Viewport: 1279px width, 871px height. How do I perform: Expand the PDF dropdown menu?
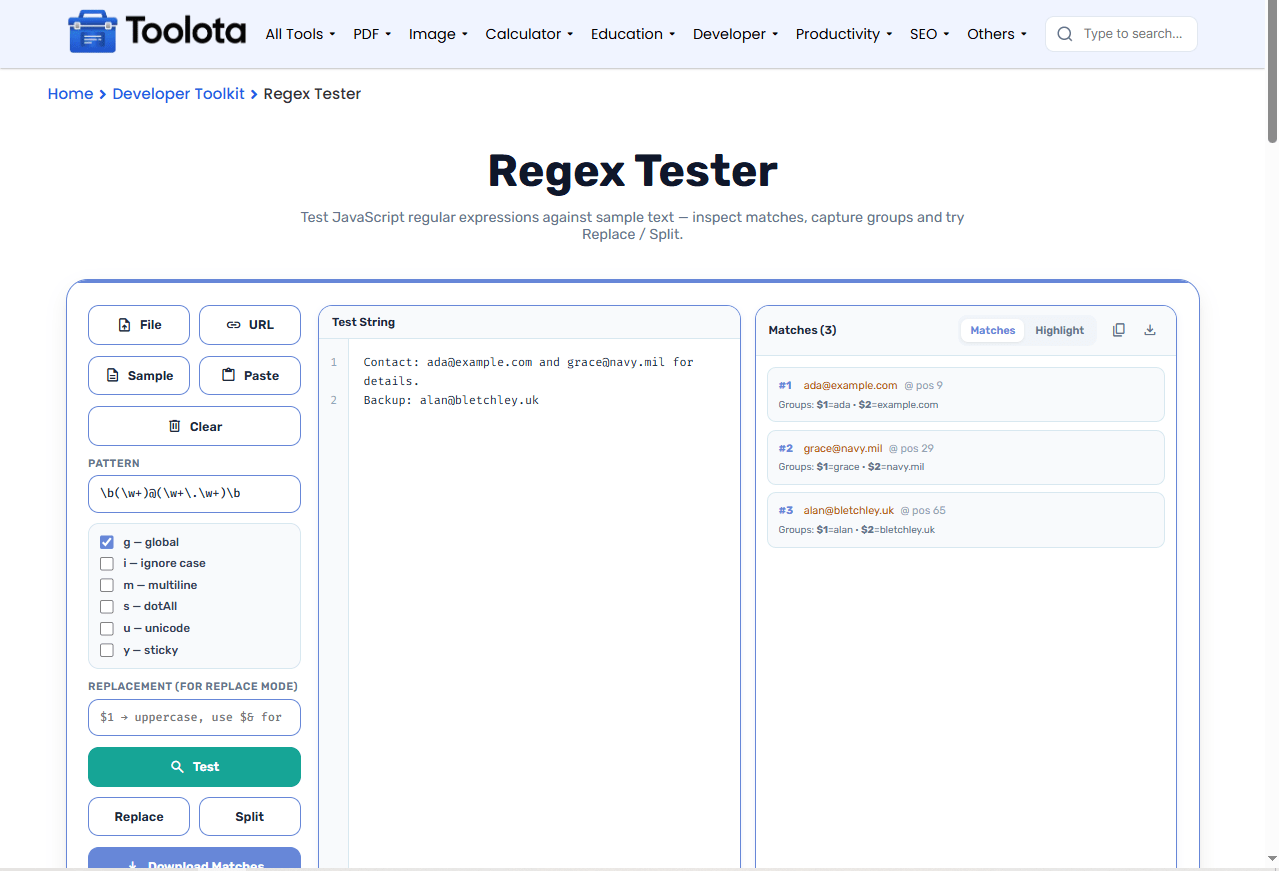click(x=372, y=34)
